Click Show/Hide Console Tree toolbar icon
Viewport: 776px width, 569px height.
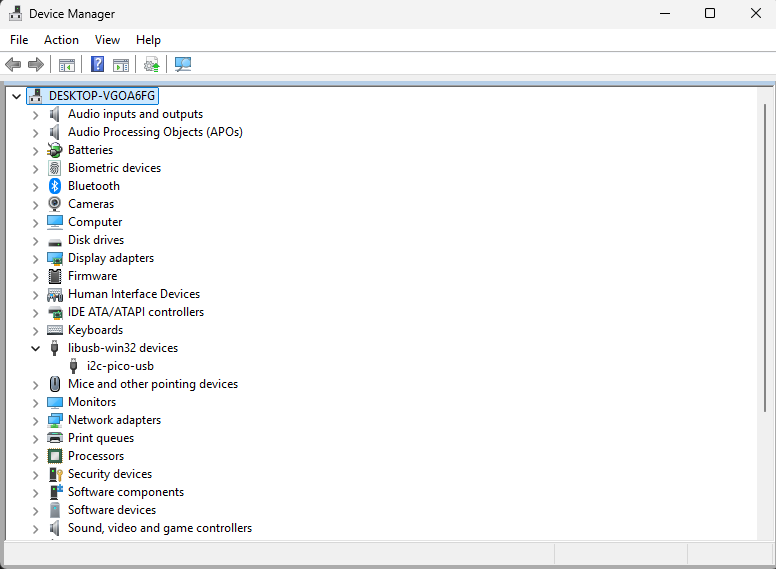[x=67, y=65]
